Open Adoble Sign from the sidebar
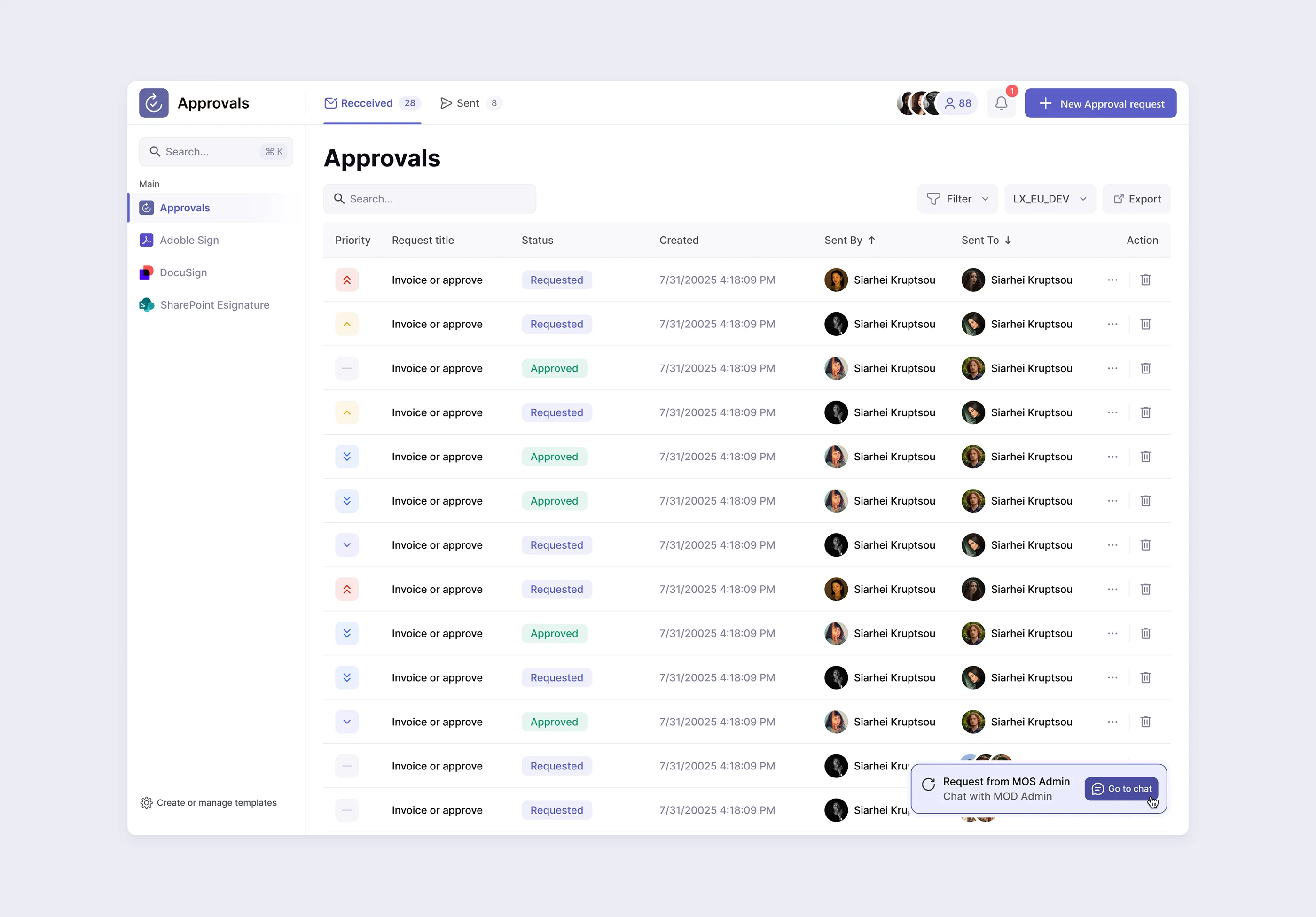Viewport: 1316px width, 917px height. (x=179, y=240)
